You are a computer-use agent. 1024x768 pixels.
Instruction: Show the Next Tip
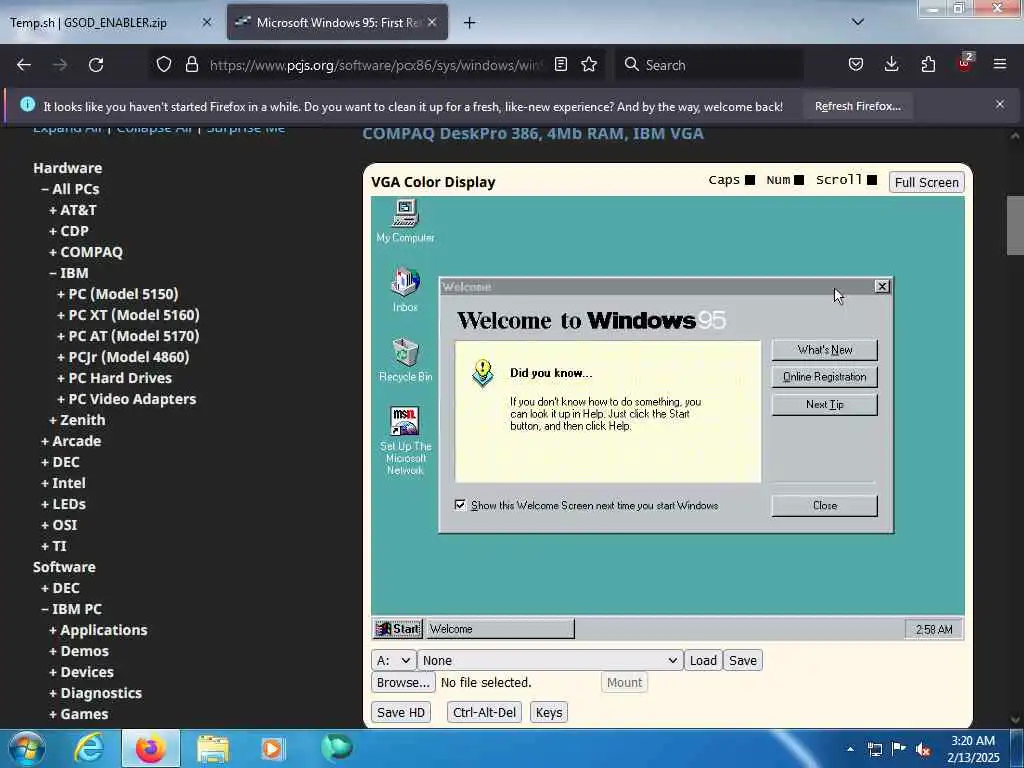[824, 404]
